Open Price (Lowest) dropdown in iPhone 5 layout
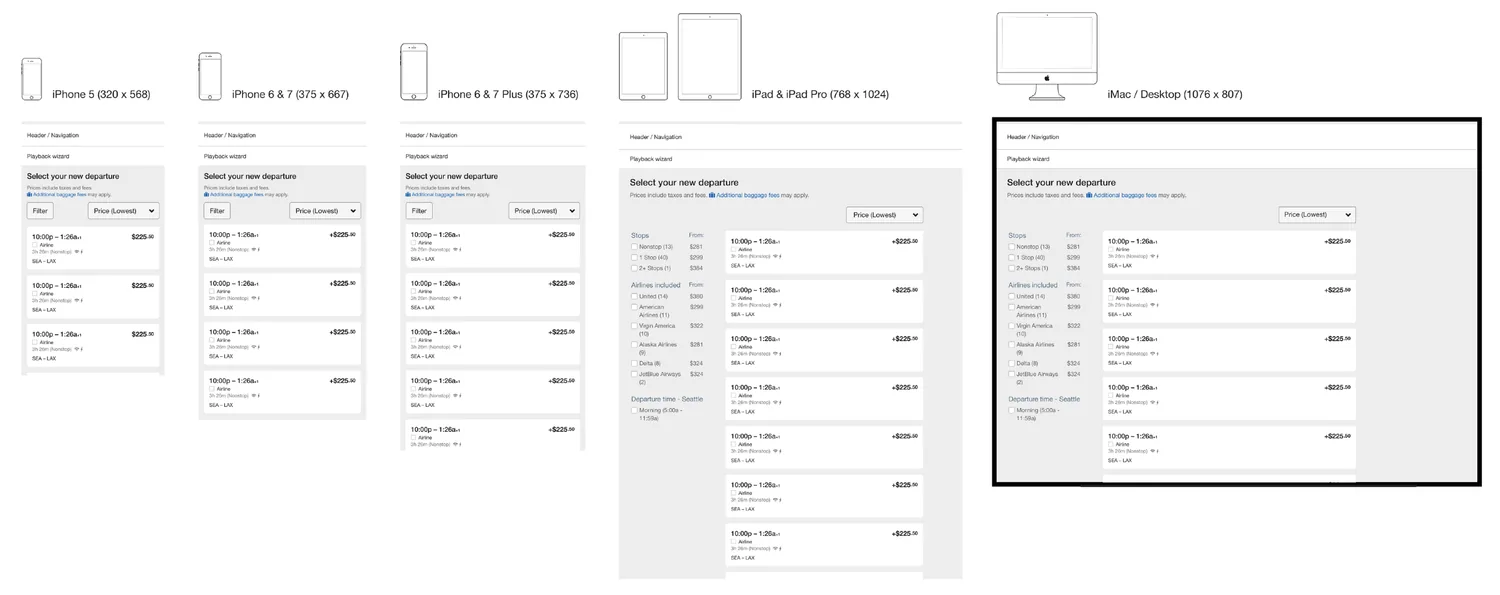 [x=124, y=211]
